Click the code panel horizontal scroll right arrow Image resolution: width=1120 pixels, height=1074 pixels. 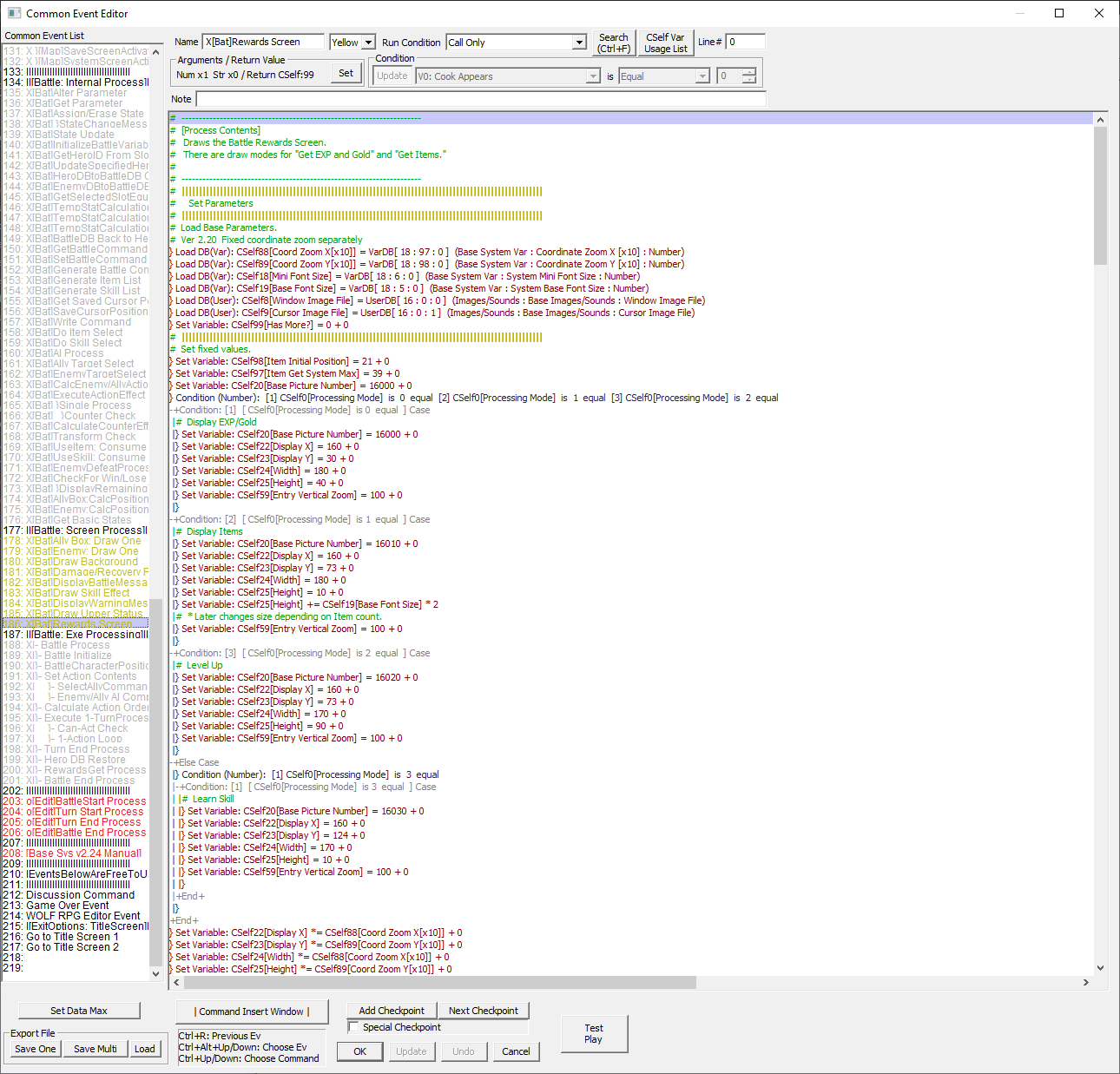tap(1086, 982)
